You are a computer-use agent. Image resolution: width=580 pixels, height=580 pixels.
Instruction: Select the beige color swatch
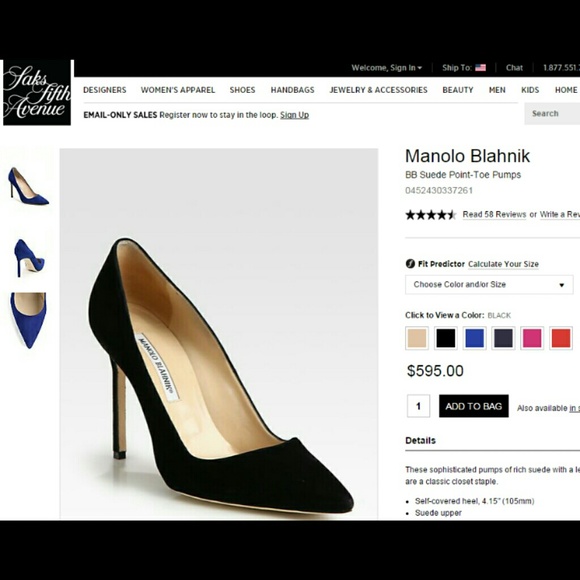coord(417,338)
